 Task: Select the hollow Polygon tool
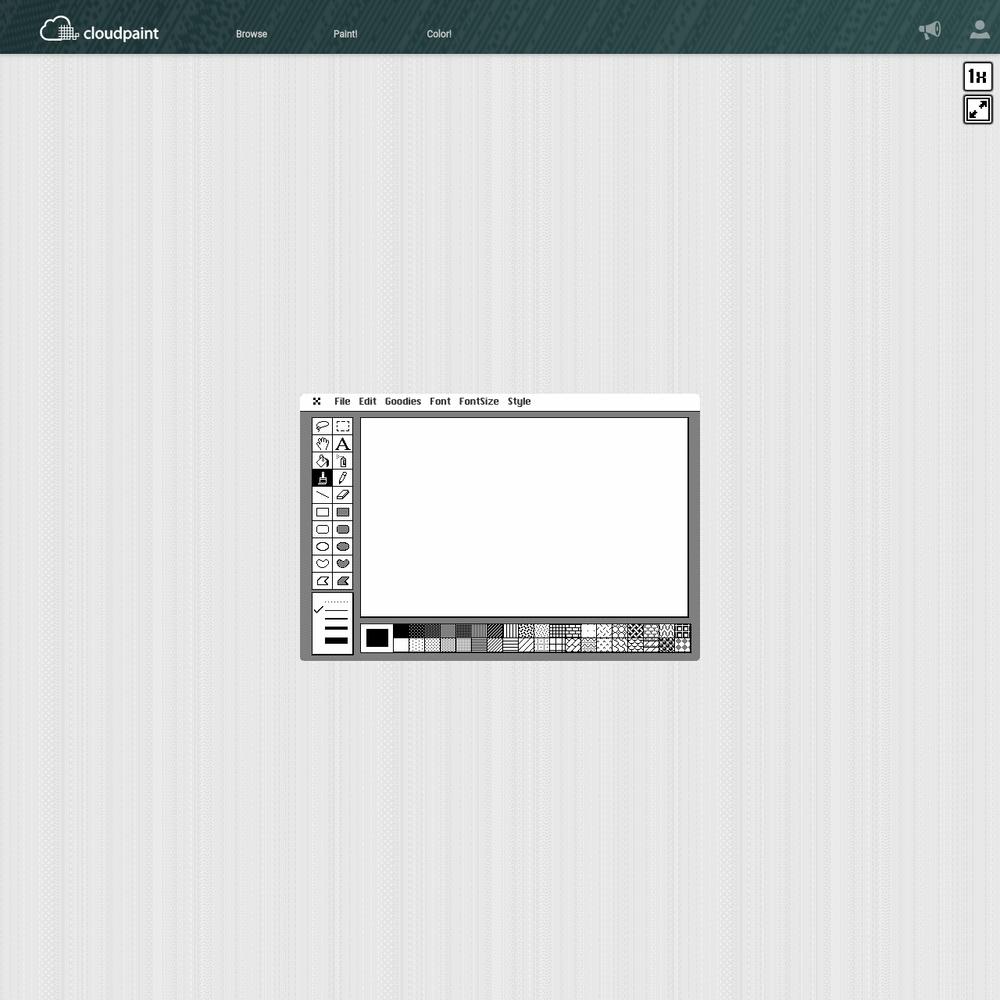(322, 581)
